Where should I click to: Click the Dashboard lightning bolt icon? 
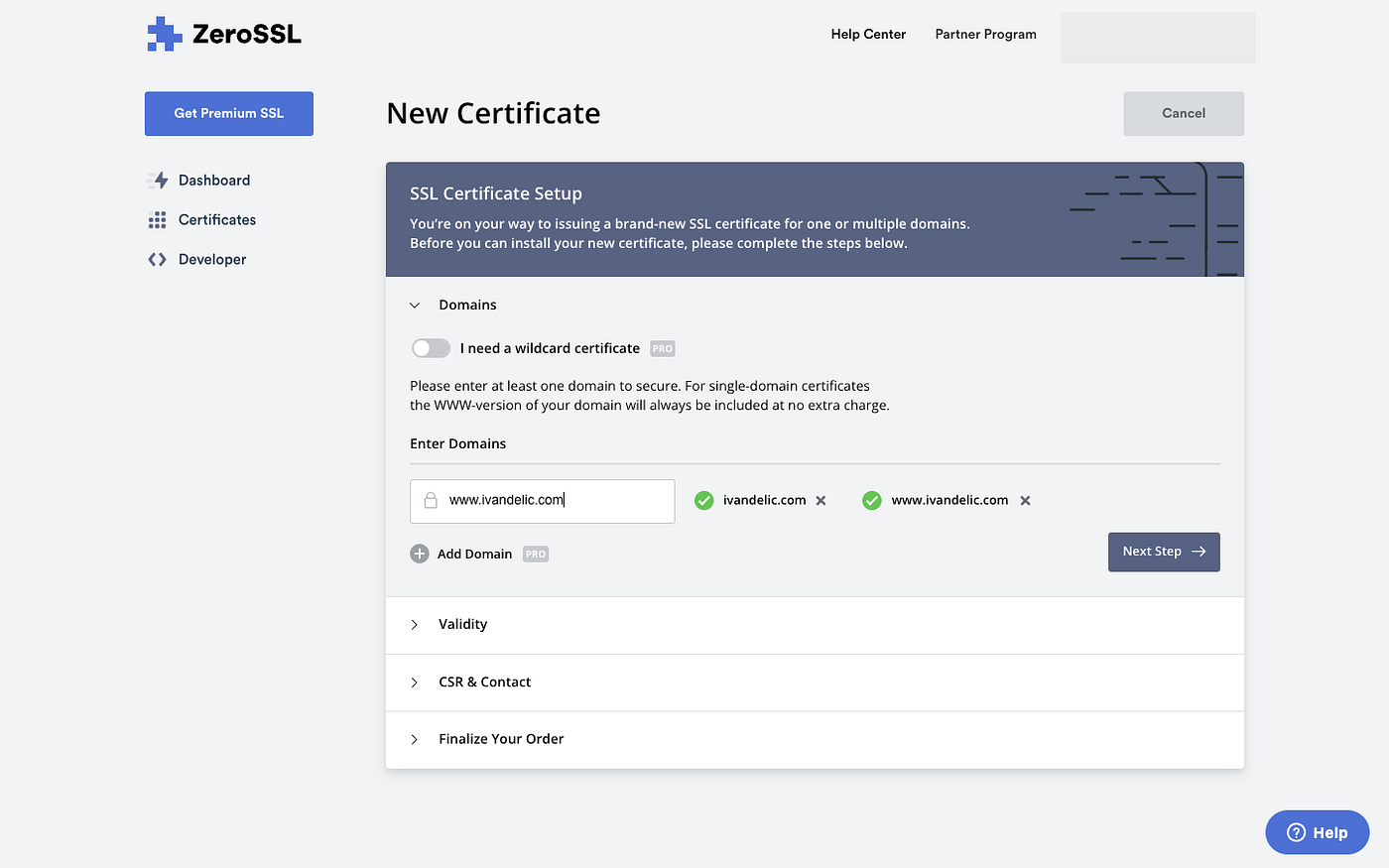(x=158, y=181)
